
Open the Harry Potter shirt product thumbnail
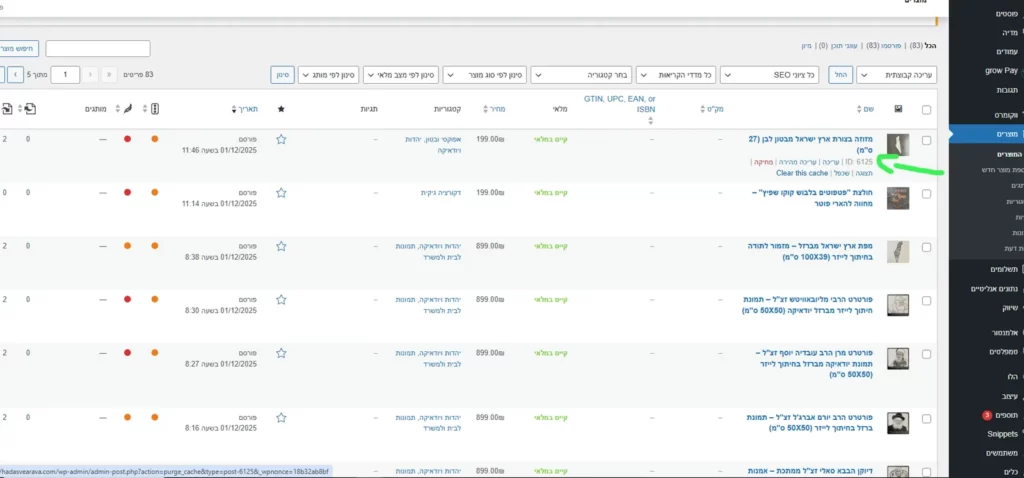click(x=898, y=199)
